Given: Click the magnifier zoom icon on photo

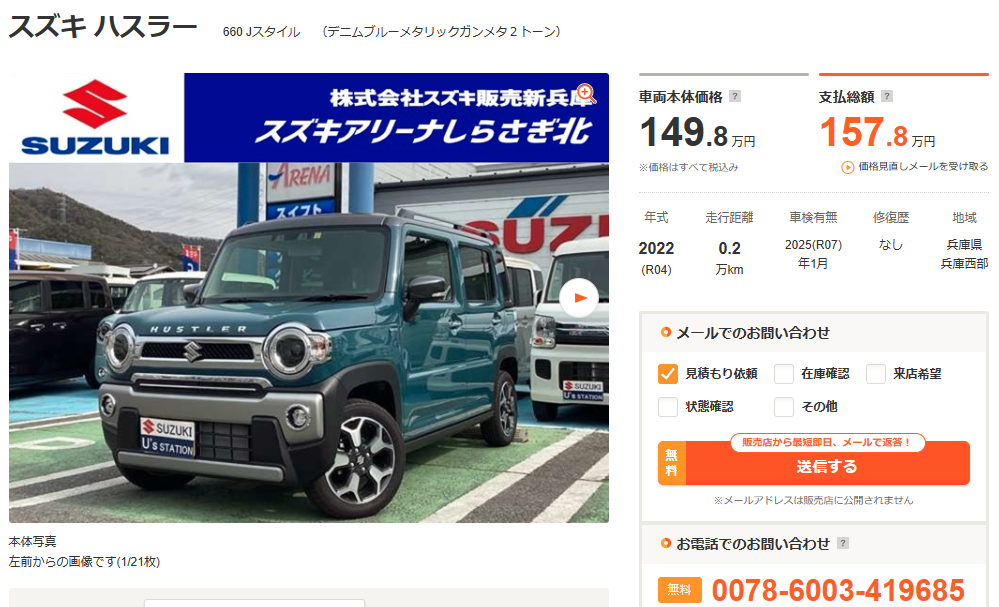Looking at the screenshot, I should 586,93.
